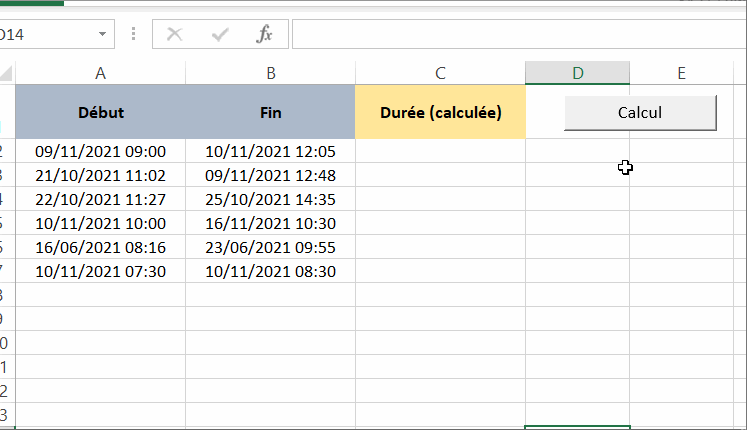The width and height of the screenshot is (747, 430).
Task: Select the yellow Durée (calculée) header cell
Action: (440, 112)
